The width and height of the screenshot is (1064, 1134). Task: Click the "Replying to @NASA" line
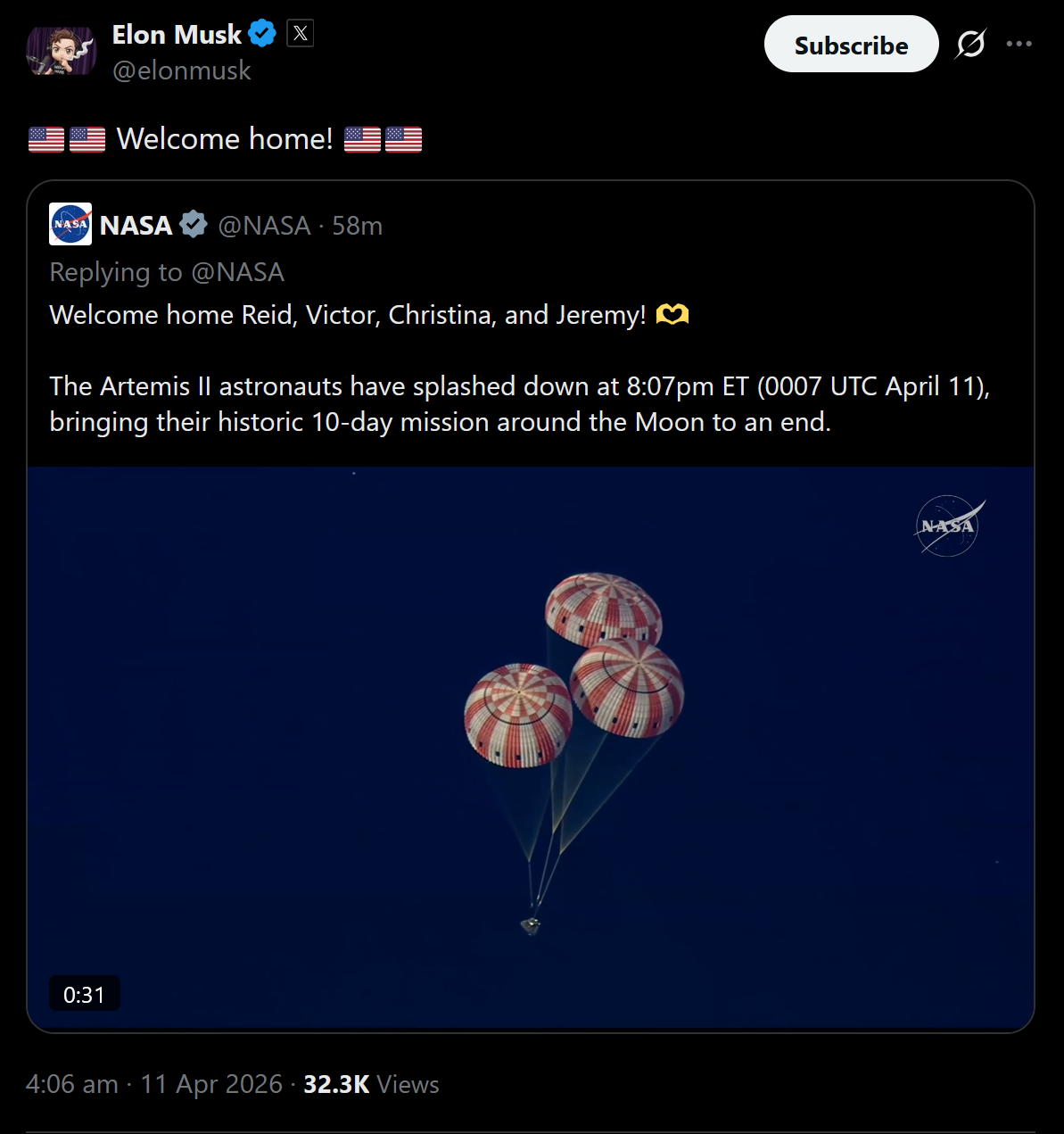[x=167, y=272]
